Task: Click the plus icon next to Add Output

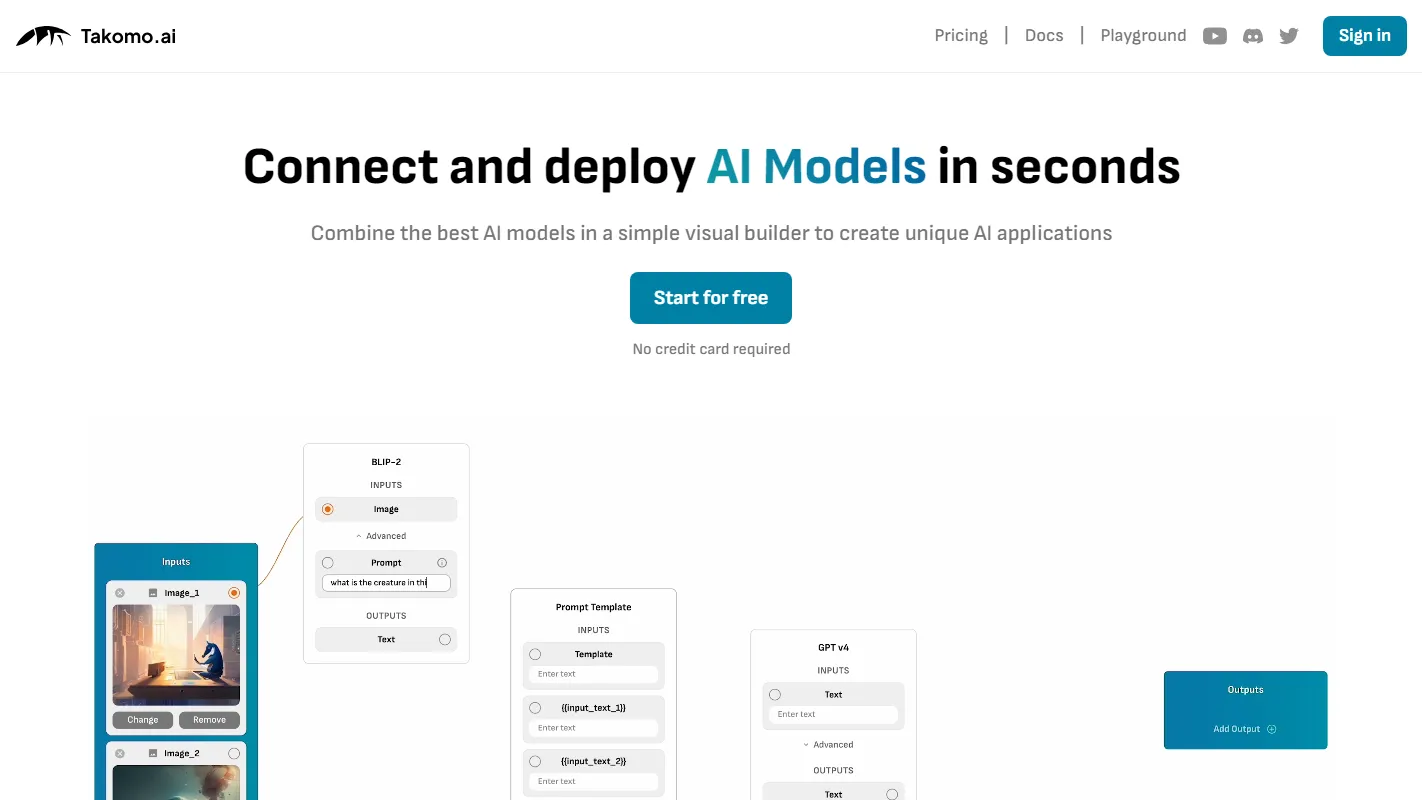Action: tap(1271, 728)
